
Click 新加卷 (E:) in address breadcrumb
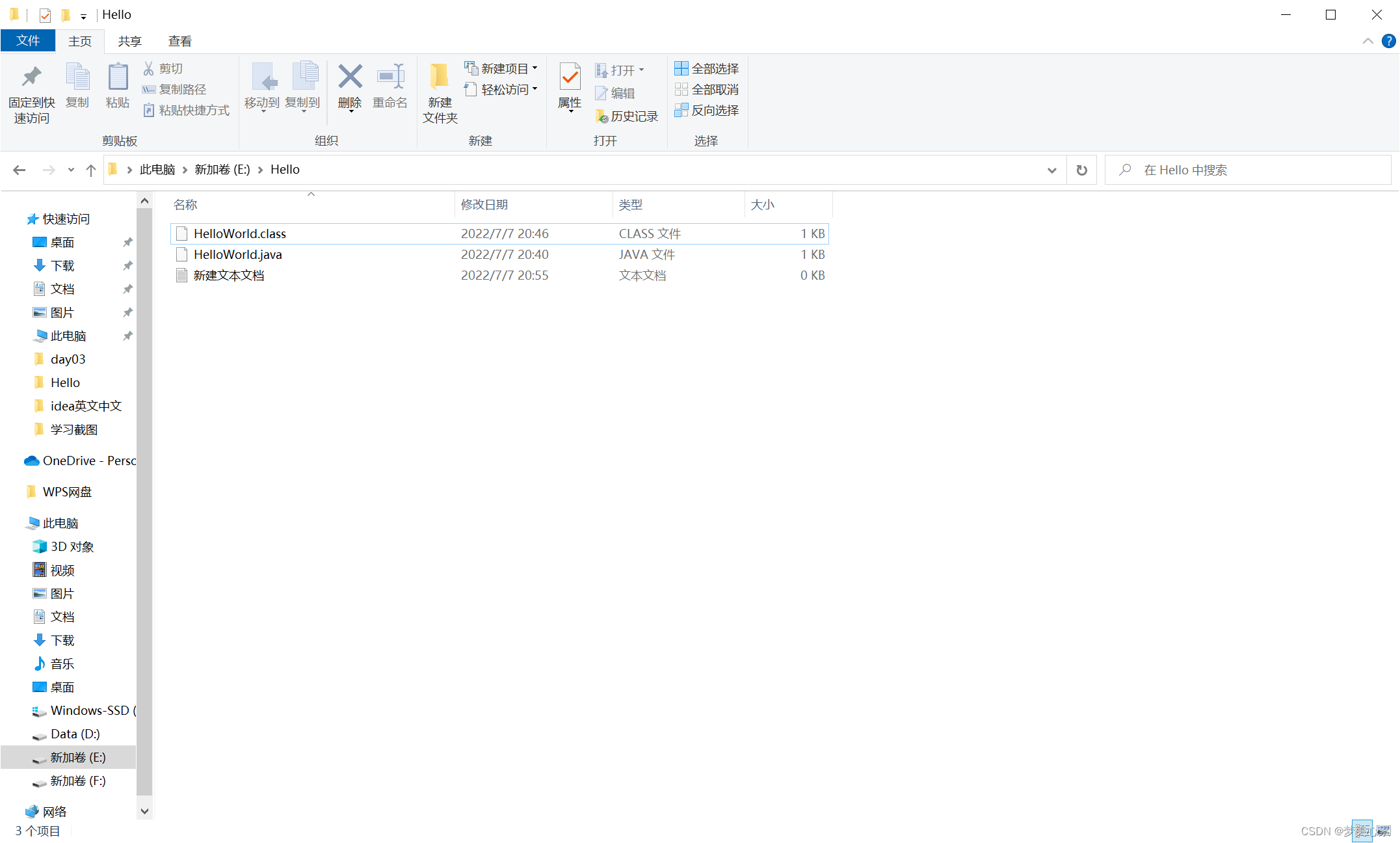tap(222, 170)
